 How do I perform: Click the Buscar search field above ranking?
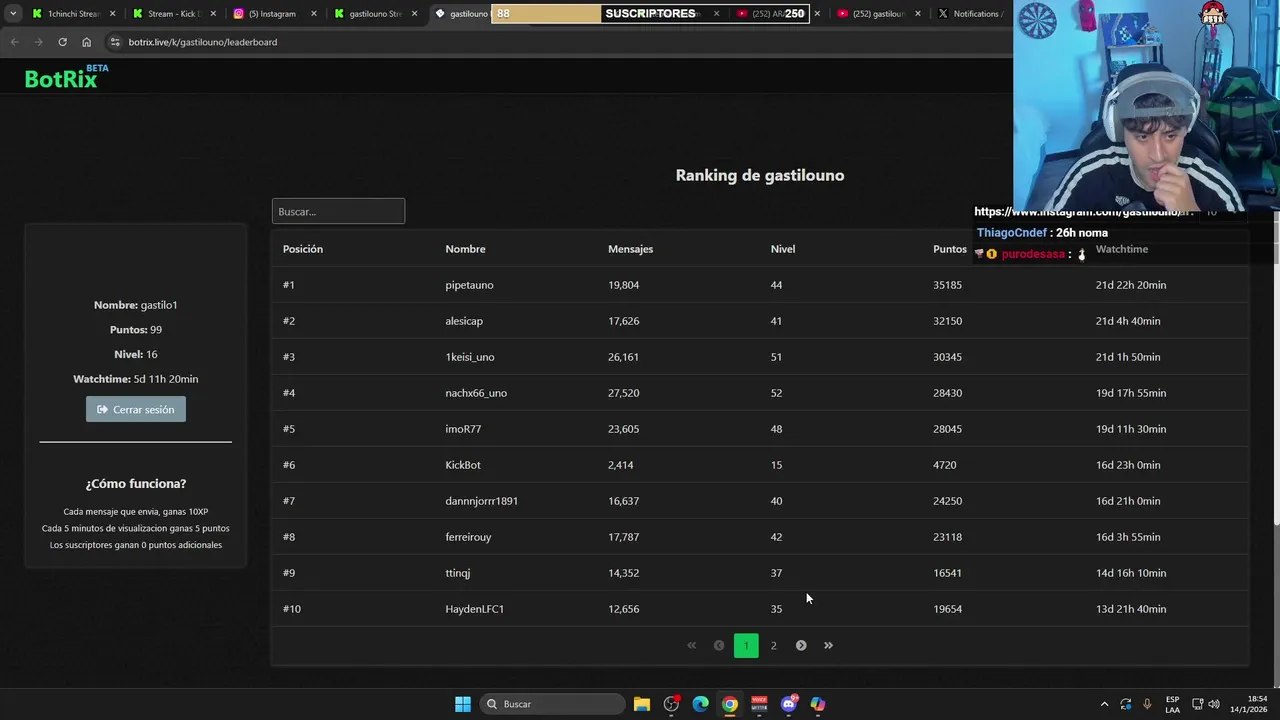[338, 211]
